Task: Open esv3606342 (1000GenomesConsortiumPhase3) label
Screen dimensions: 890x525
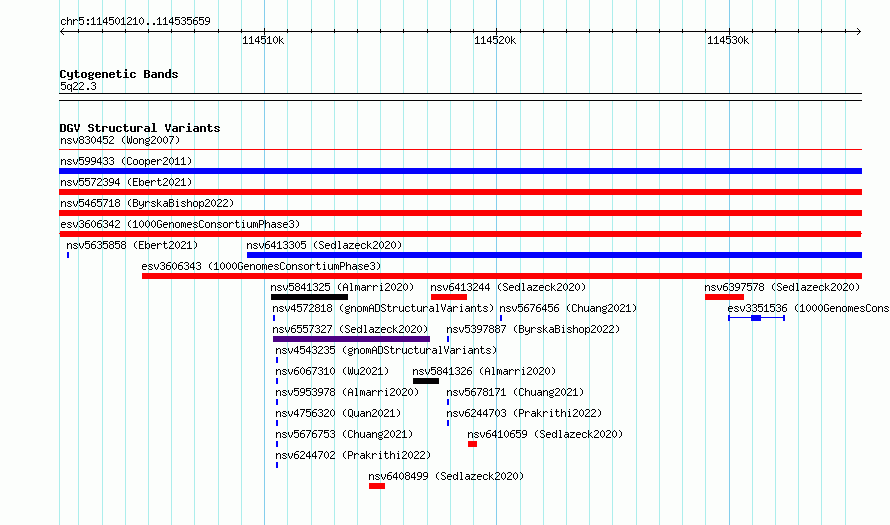Action: tap(180, 224)
